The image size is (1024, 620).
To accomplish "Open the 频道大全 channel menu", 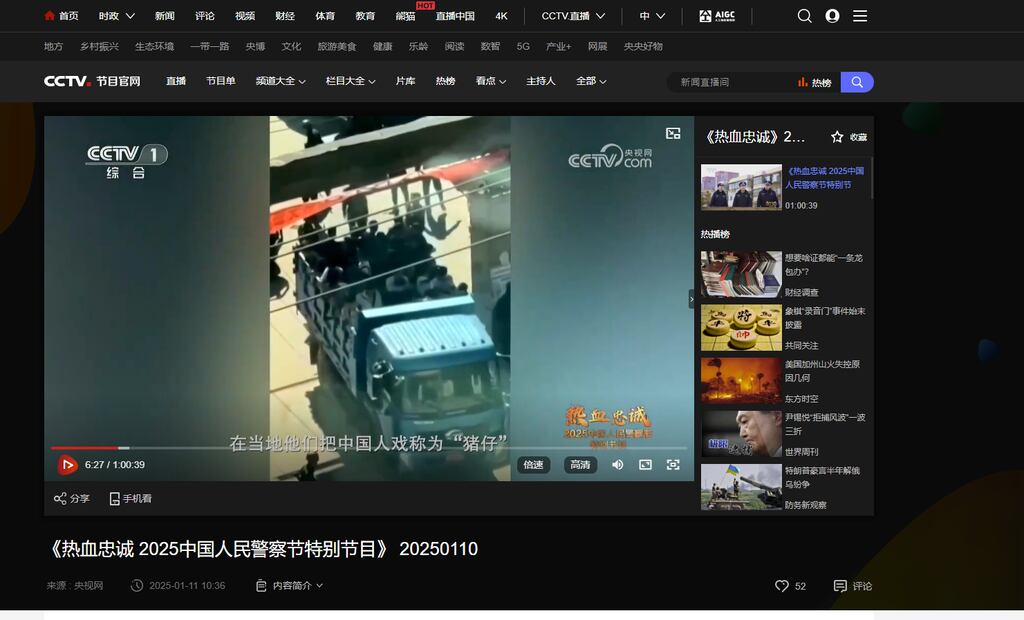I will point(280,82).
